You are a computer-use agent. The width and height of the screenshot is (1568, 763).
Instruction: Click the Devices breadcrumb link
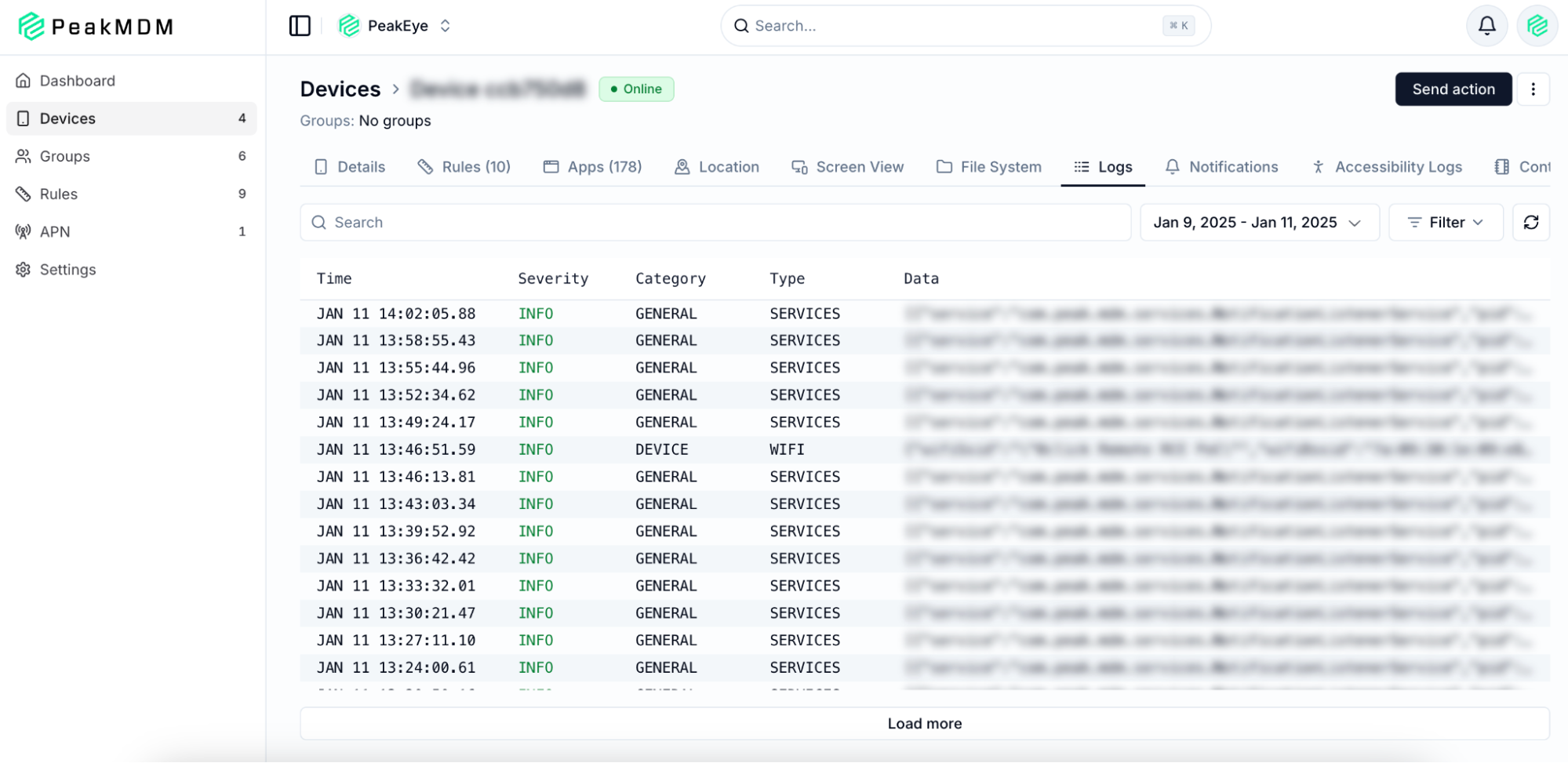(340, 89)
